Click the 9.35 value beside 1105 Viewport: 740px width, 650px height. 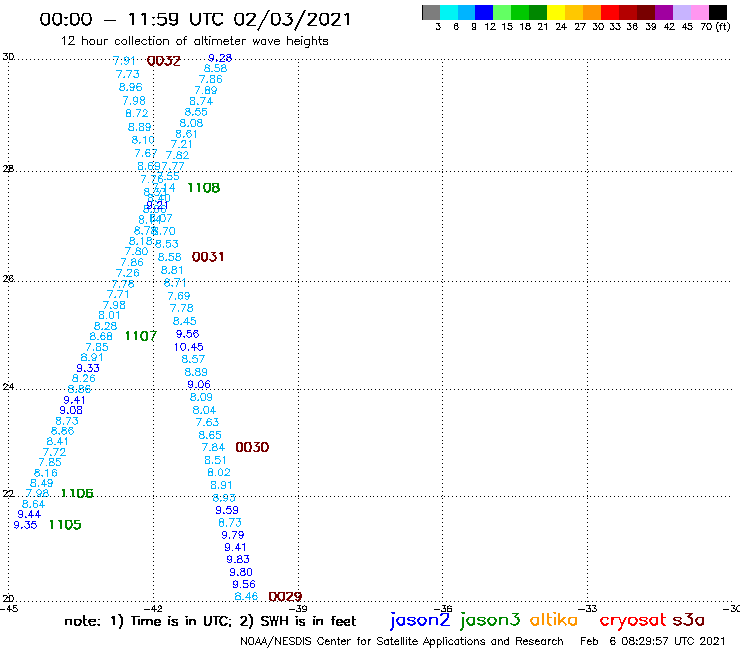(x=25, y=525)
